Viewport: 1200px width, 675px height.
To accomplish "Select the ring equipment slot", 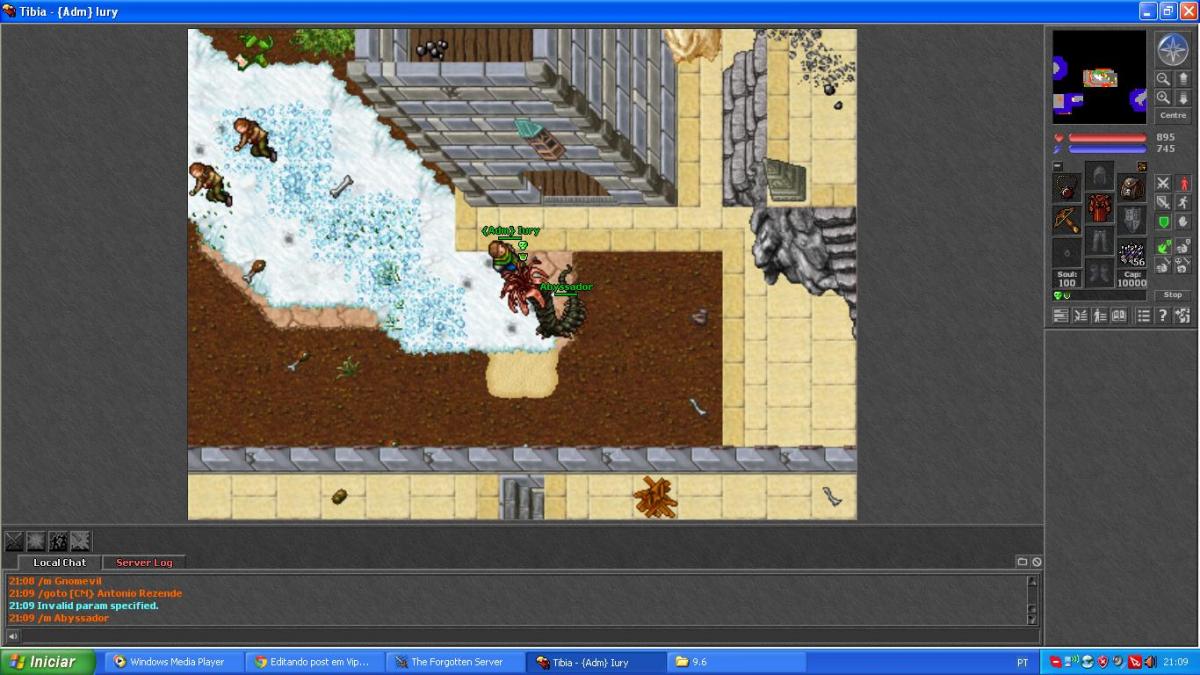I will click(x=1067, y=253).
